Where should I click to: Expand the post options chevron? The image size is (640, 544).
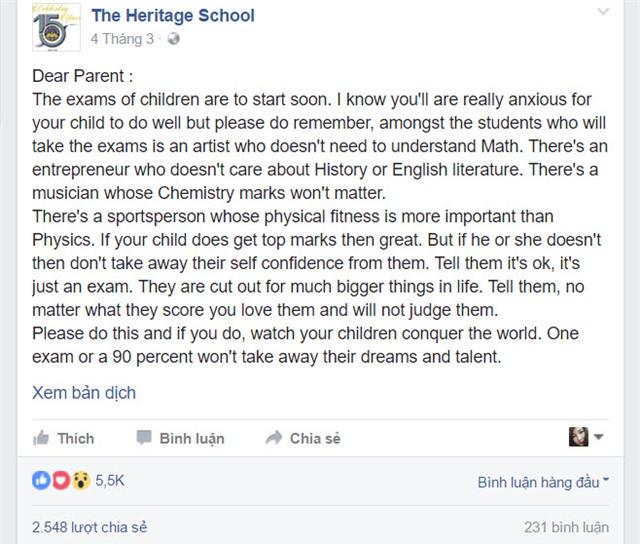[x=603, y=11]
